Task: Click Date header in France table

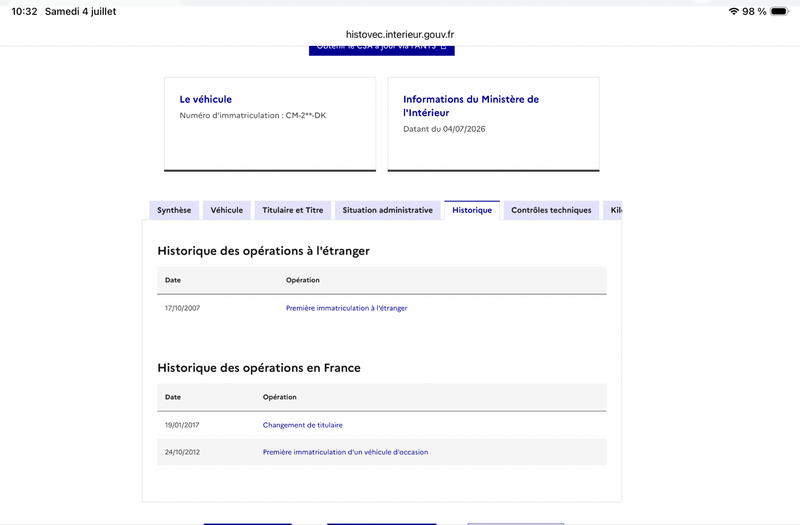Action: [x=172, y=397]
